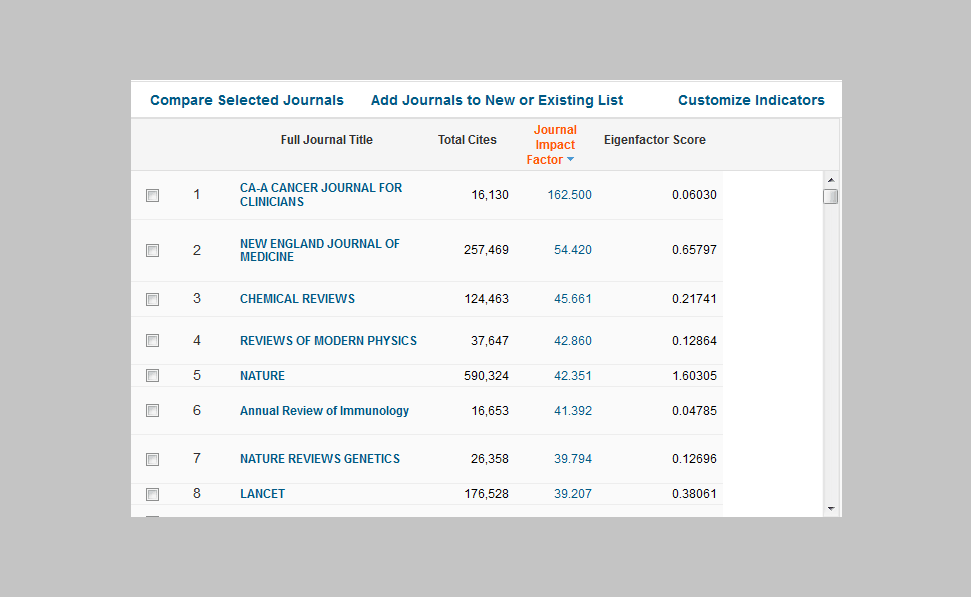The width and height of the screenshot is (971, 597).
Task: Tick Annual Review of Immunology checkbox
Action: pos(152,411)
